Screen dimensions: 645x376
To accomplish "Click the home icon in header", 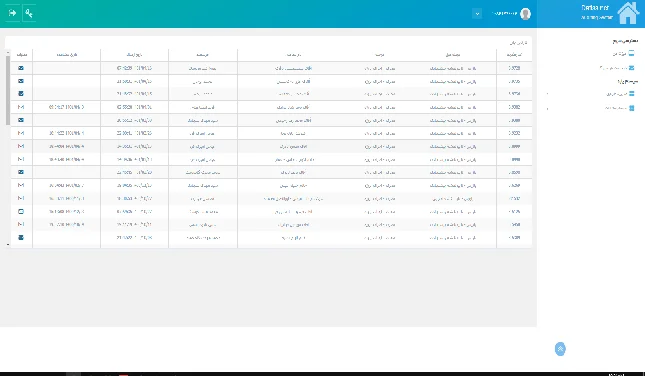I will click(x=628, y=13).
